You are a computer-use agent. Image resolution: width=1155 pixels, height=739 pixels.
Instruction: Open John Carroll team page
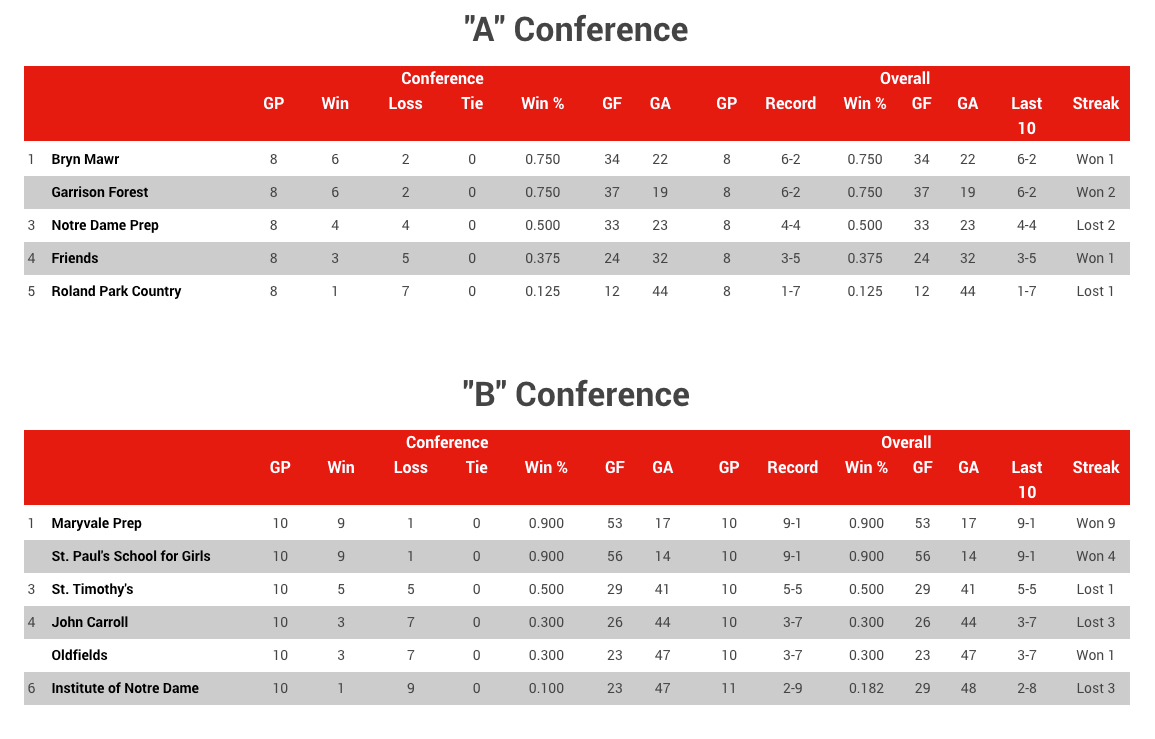pyautogui.click(x=89, y=623)
